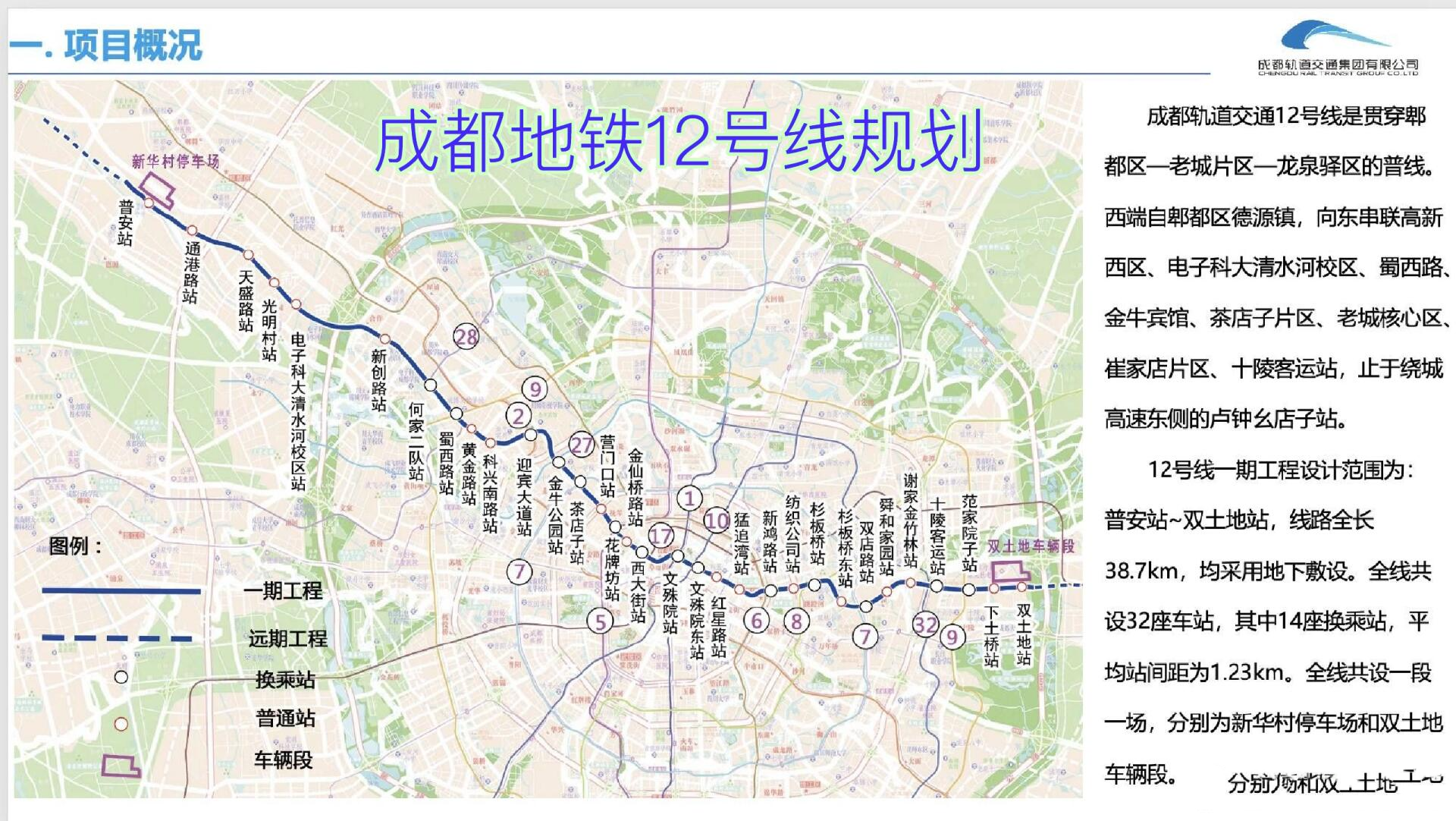Click the 营门口站 station label

coord(607,466)
